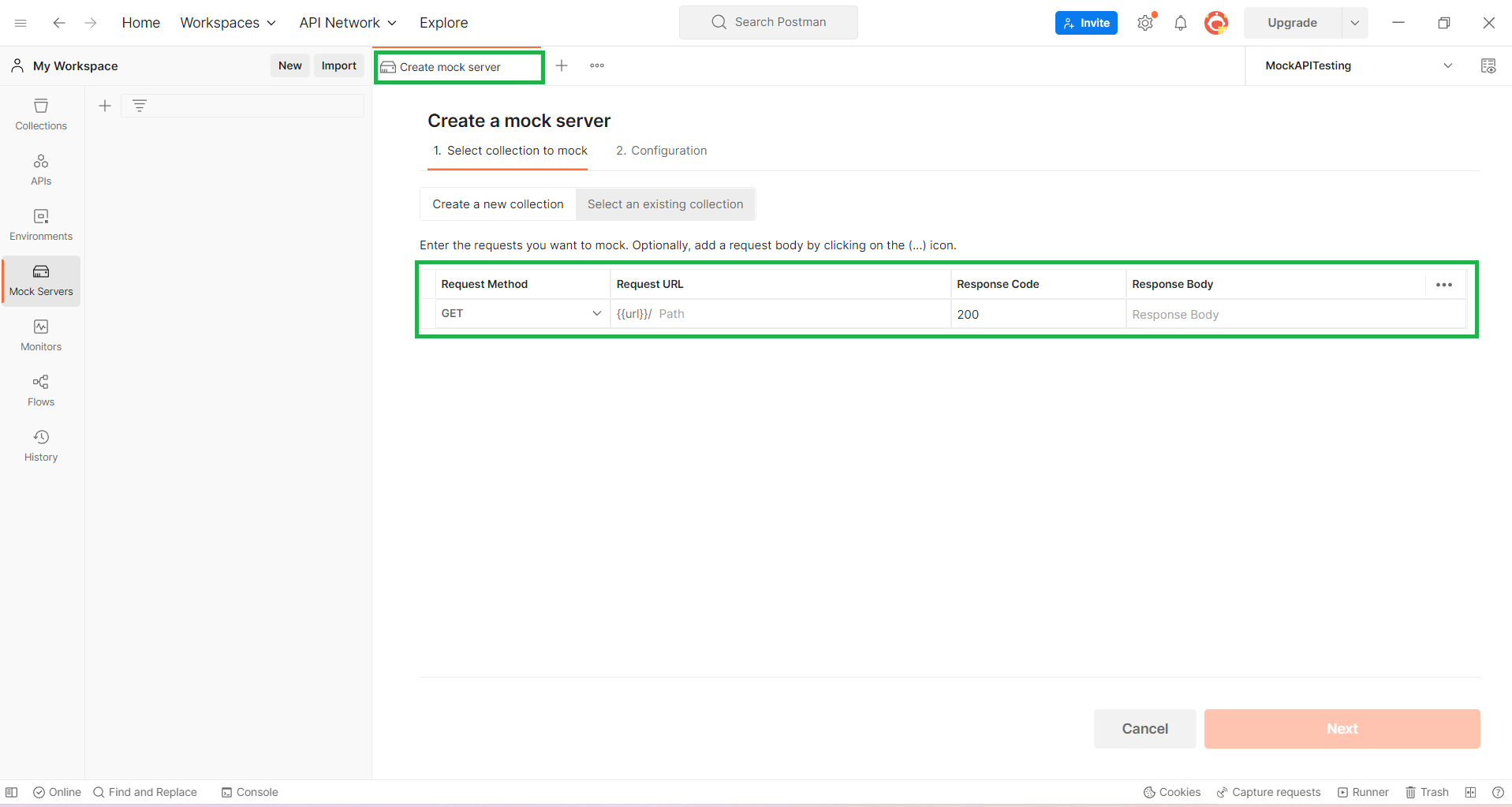Open APIs in the sidebar
1512x807 pixels.
(x=41, y=170)
